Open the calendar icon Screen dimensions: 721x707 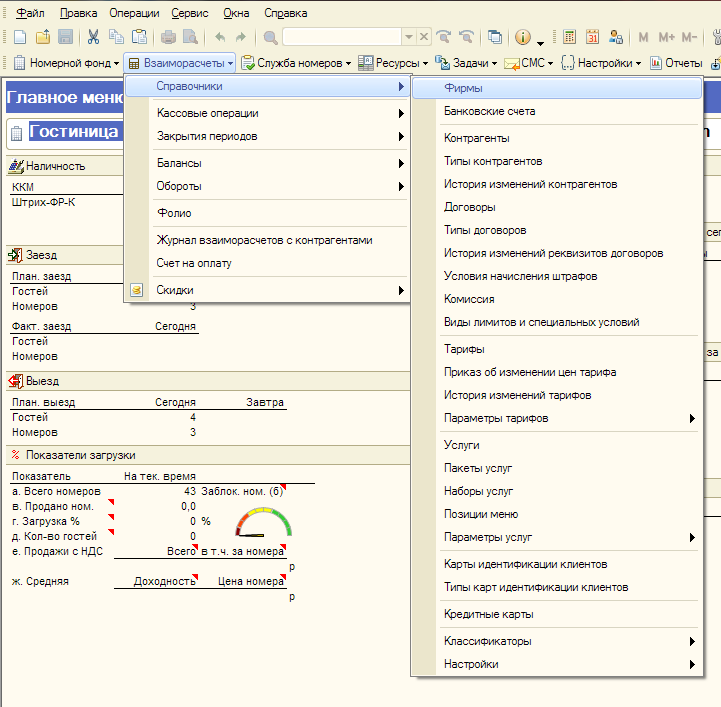592,37
